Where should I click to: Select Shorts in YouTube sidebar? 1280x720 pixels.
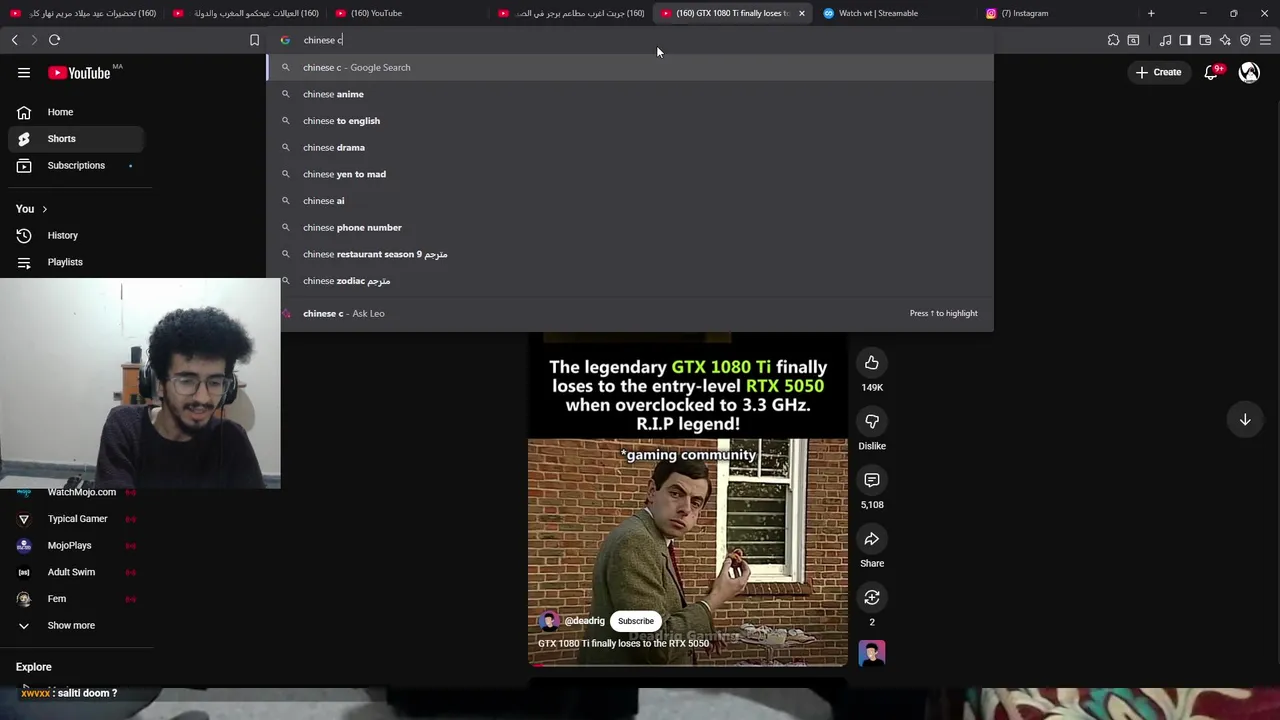(76, 139)
